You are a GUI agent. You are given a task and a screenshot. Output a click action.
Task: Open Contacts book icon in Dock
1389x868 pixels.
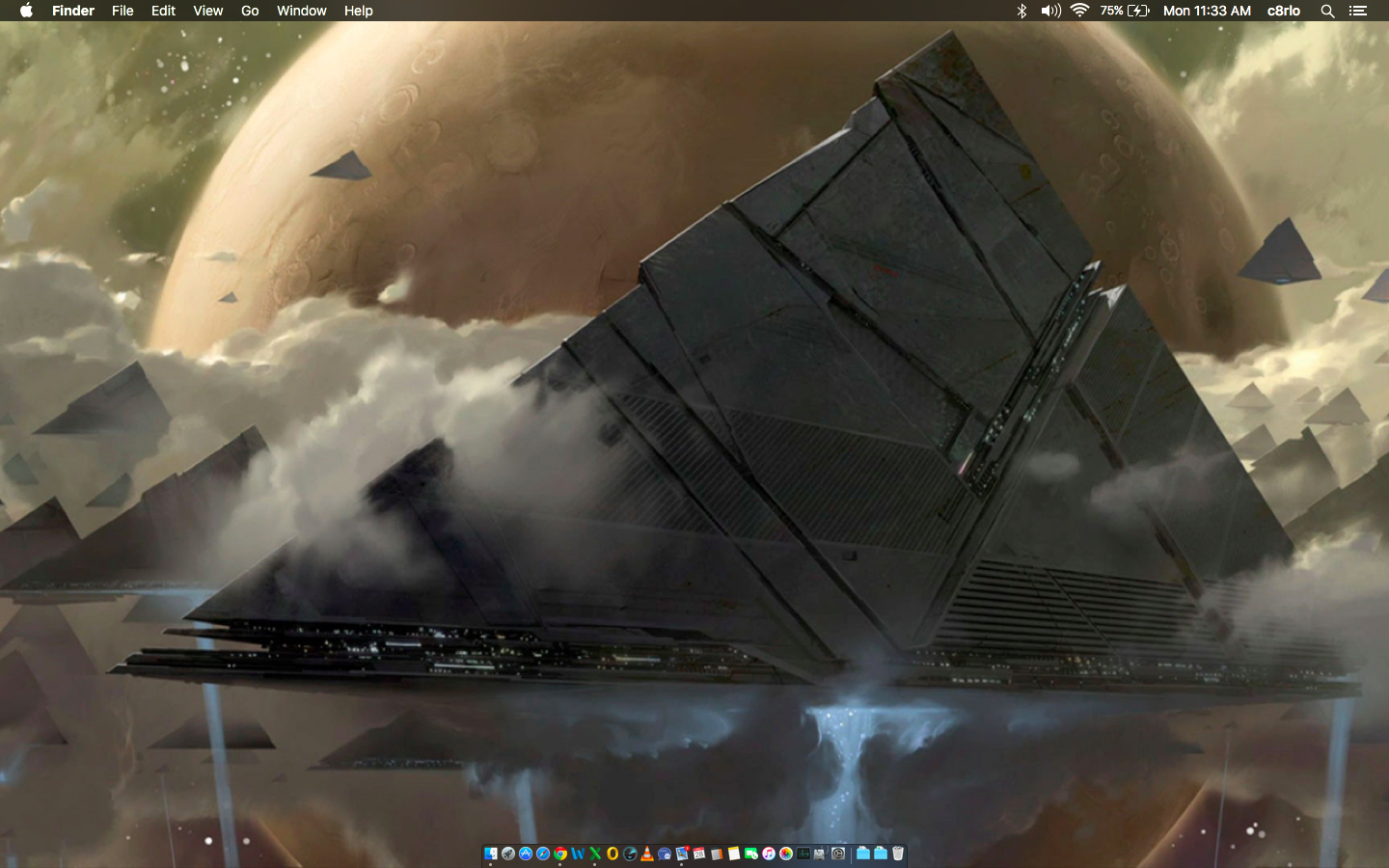pyautogui.click(x=717, y=854)
